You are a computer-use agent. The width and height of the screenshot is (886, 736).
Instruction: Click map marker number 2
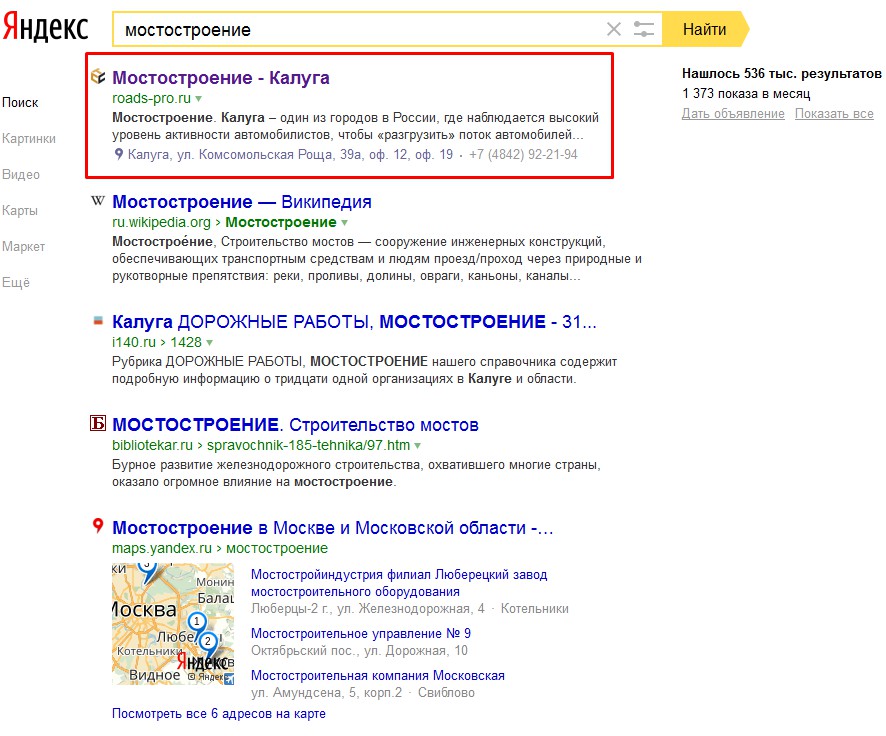[x=208, y=643]
